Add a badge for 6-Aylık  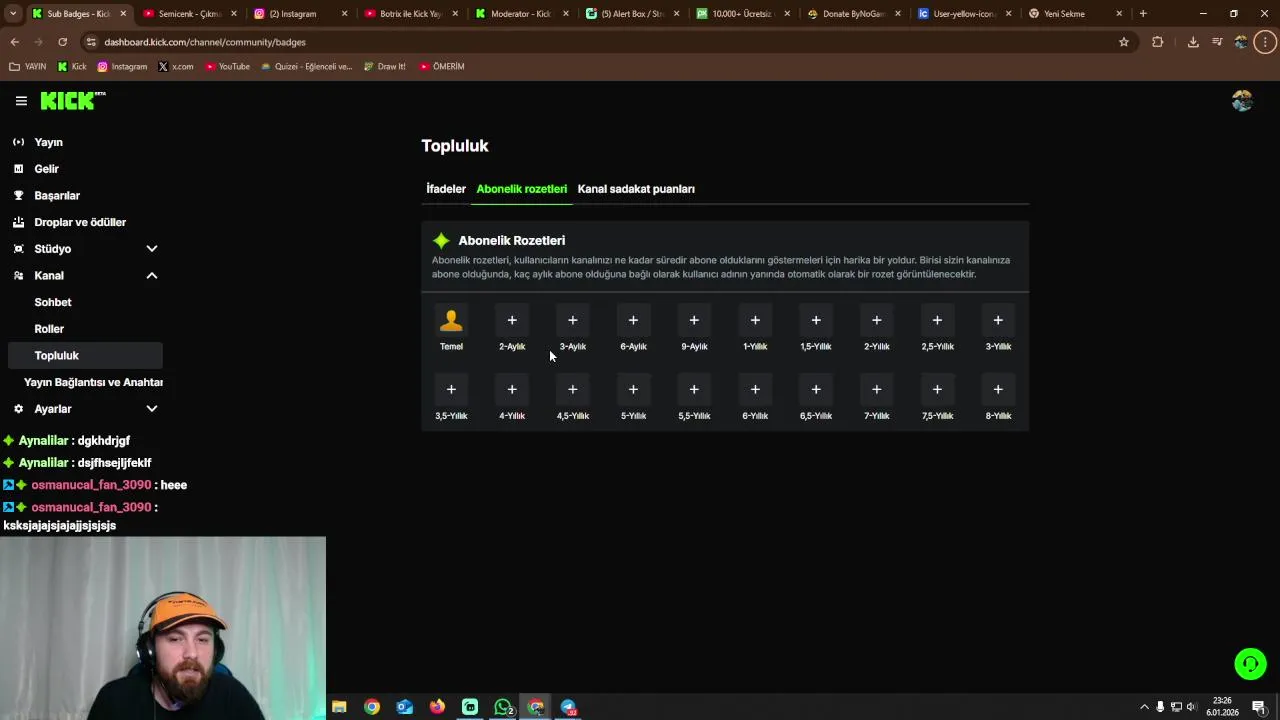pos(633,320)
